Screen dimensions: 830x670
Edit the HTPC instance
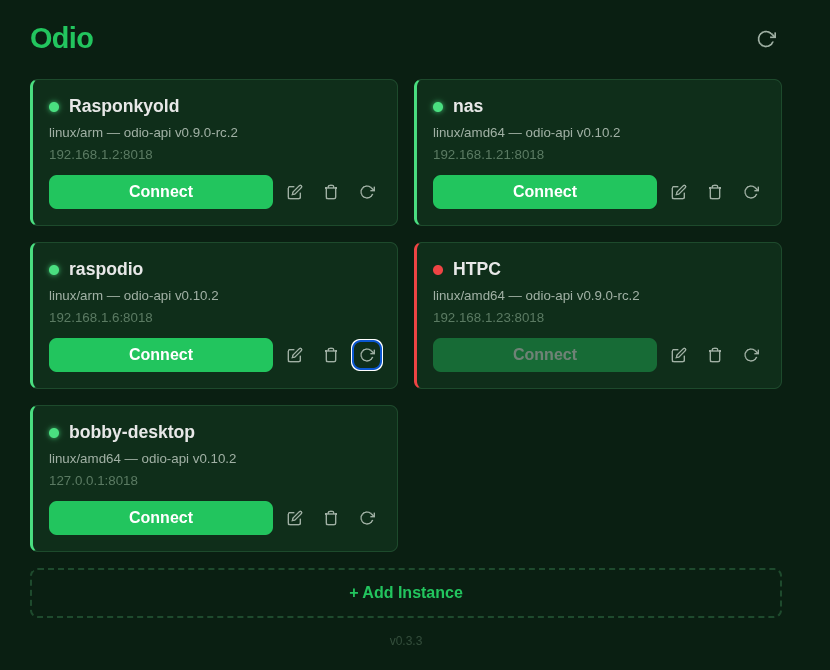tap(678, 355)
